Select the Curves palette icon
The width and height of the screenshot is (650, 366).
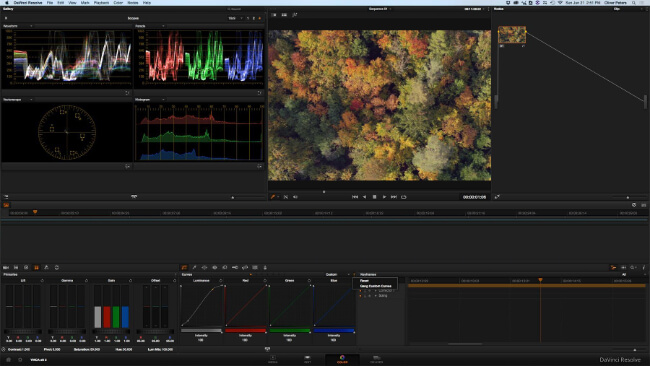(184, 267)
